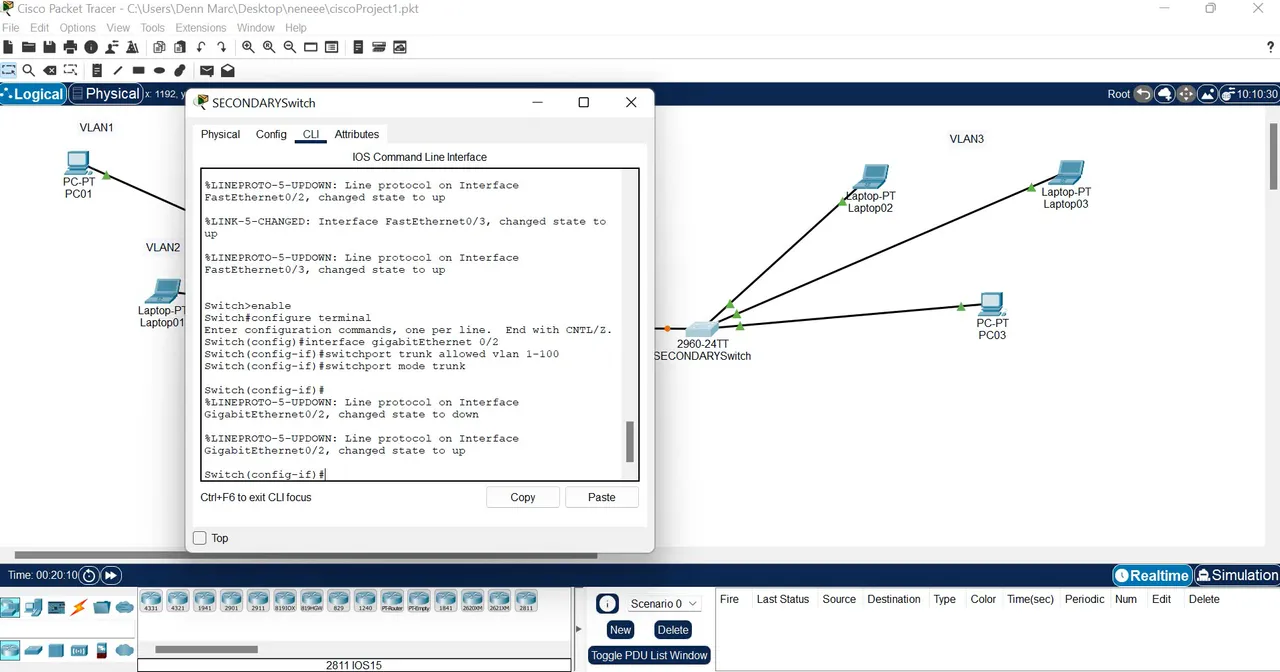Viewport: 1280px width, 672px height.
Task: Click the Undo arrow icon
Action: [201, 47]
